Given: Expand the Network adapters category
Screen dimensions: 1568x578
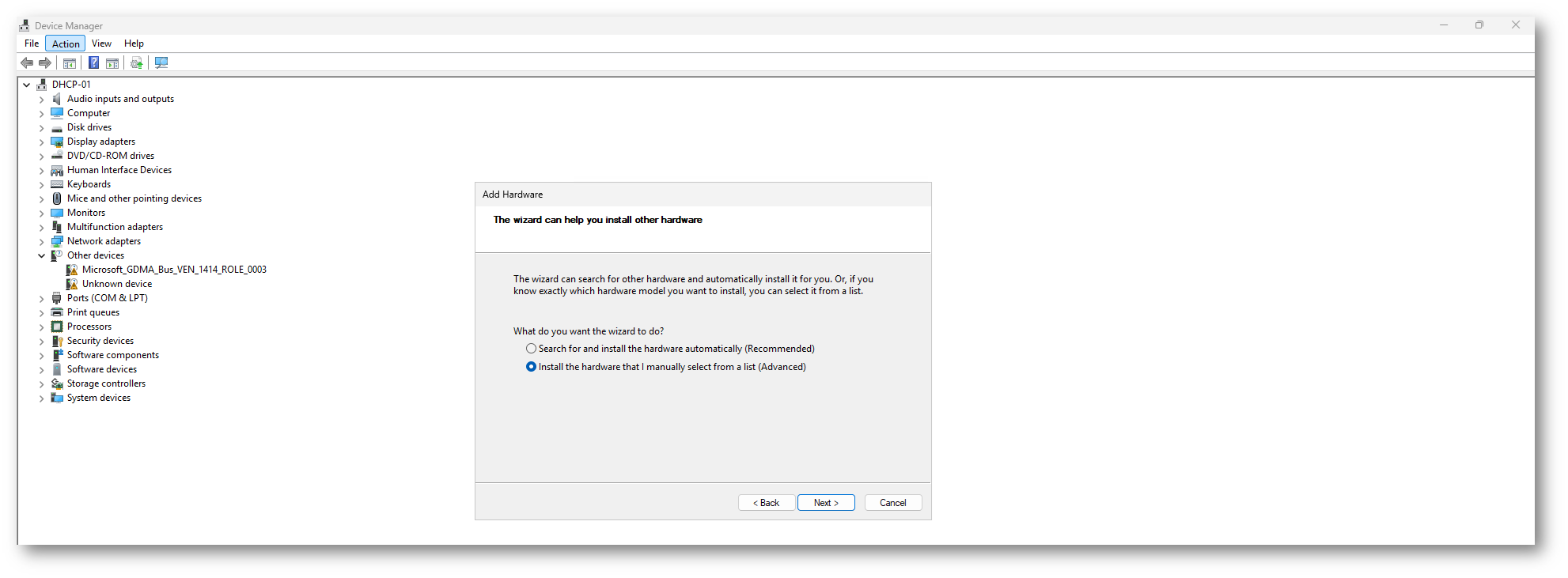Looking at the screenshot, I should 42,242.
